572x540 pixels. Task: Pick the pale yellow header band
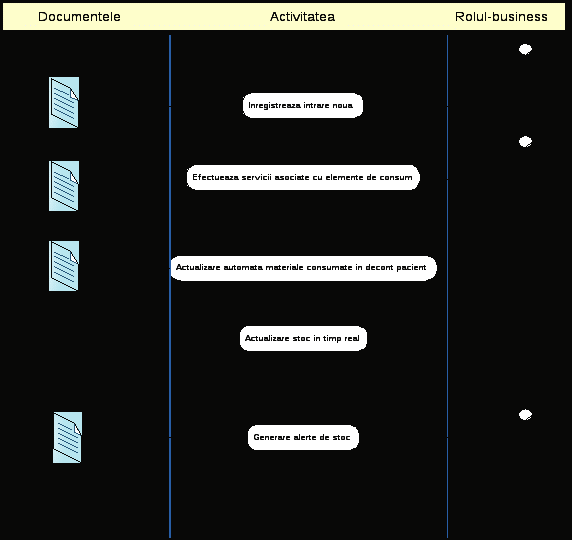click(x=284, y=16)
